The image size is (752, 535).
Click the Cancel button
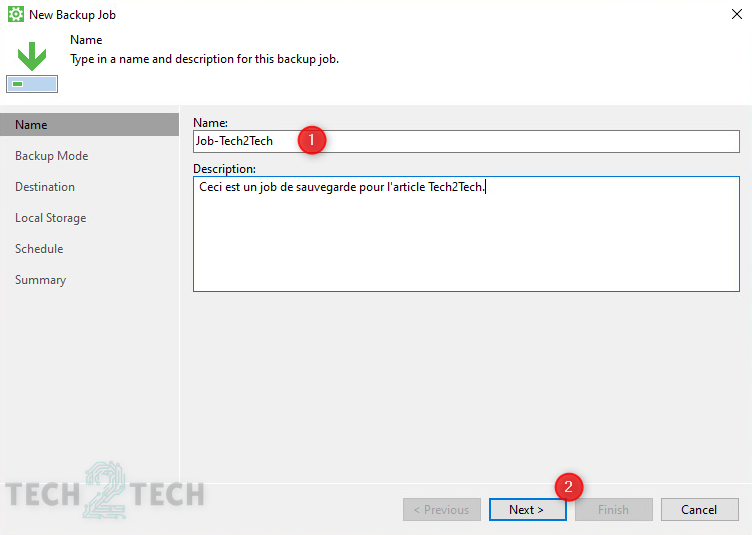pyautogui.click(x=699, y=510)
